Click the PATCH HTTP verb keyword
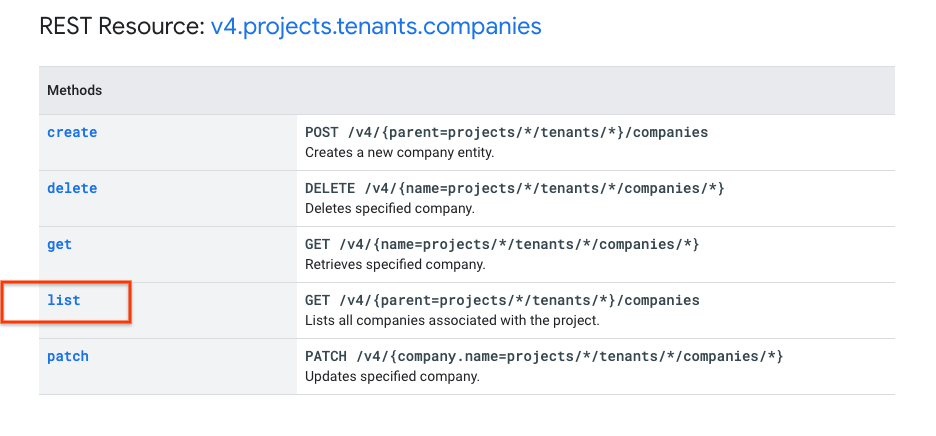This screenshot has height=436, width=936. point(326,356)
